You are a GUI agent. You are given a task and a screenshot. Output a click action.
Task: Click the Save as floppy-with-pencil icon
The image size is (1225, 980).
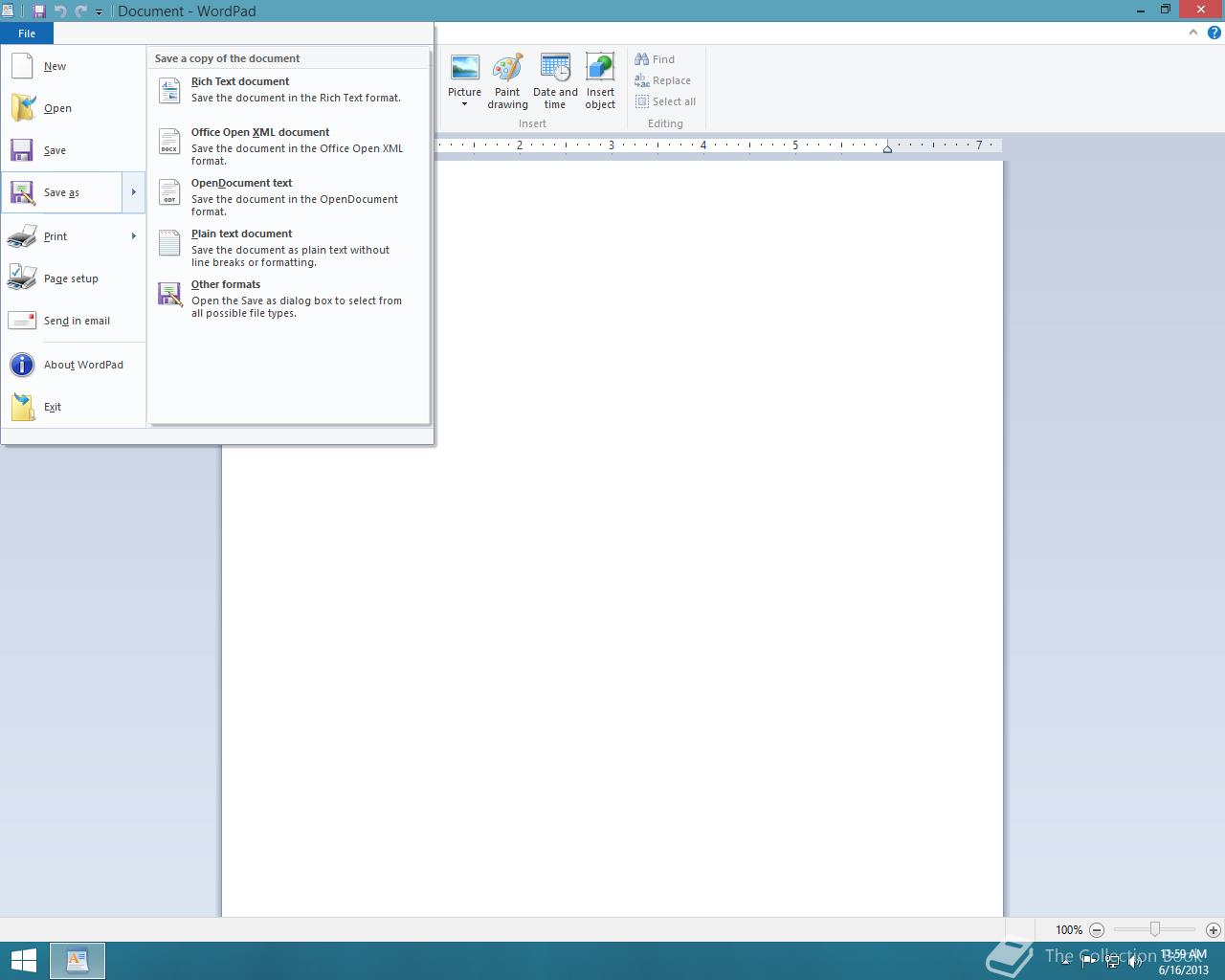pos(22,192)
